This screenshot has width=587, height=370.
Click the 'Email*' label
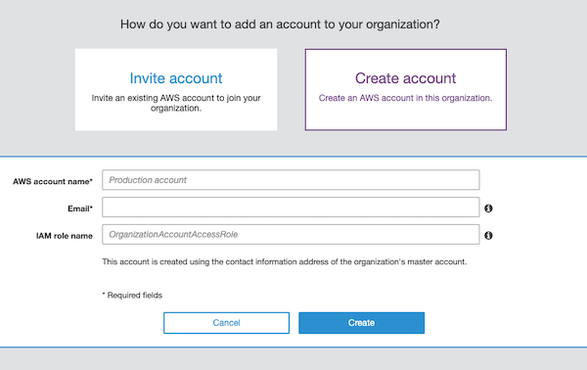point(80,209)
